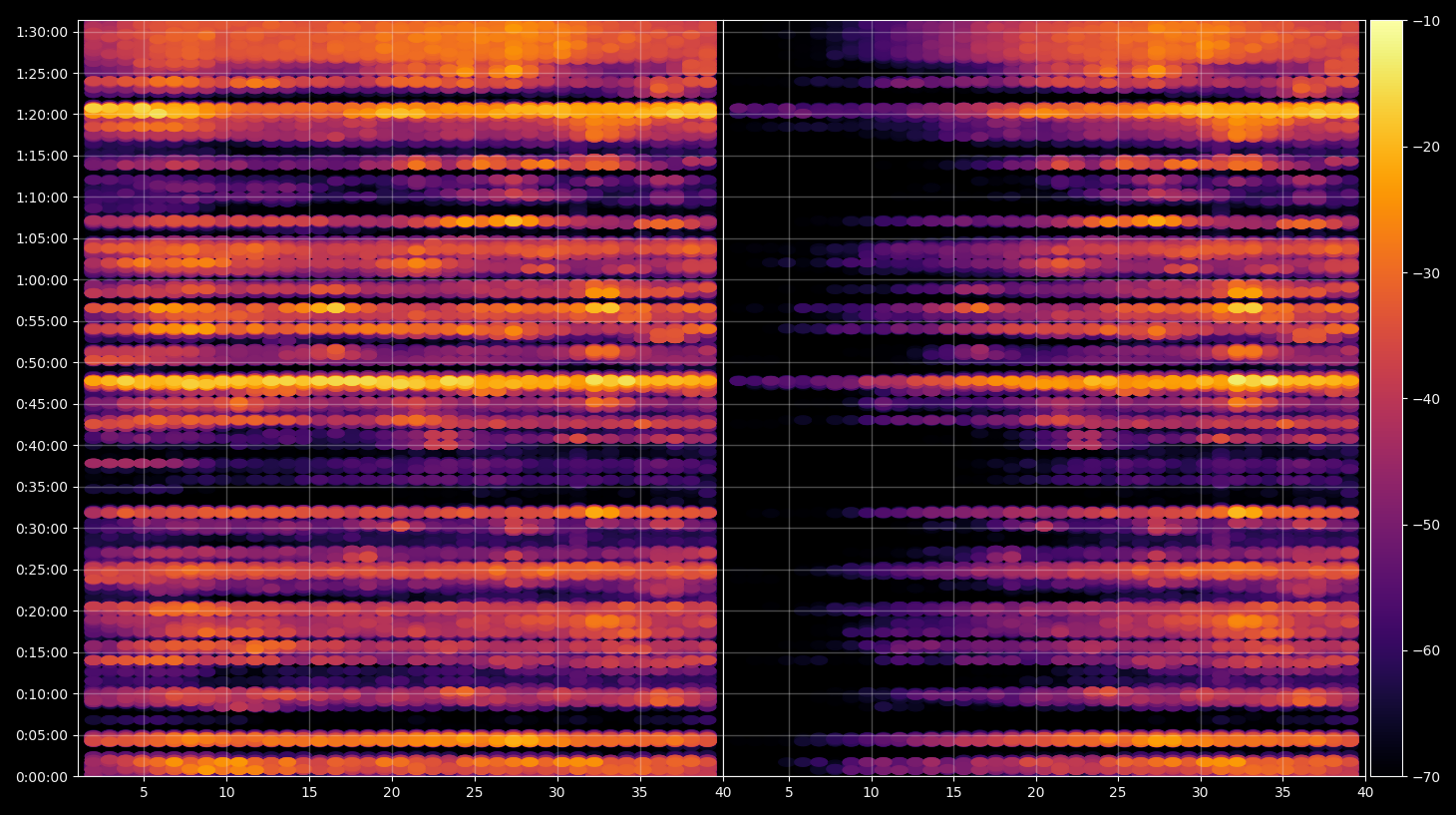This screenshot has width=1456, height=815.
Task: Click the 0:45:00 time axis label
Action: click(42, 404)
